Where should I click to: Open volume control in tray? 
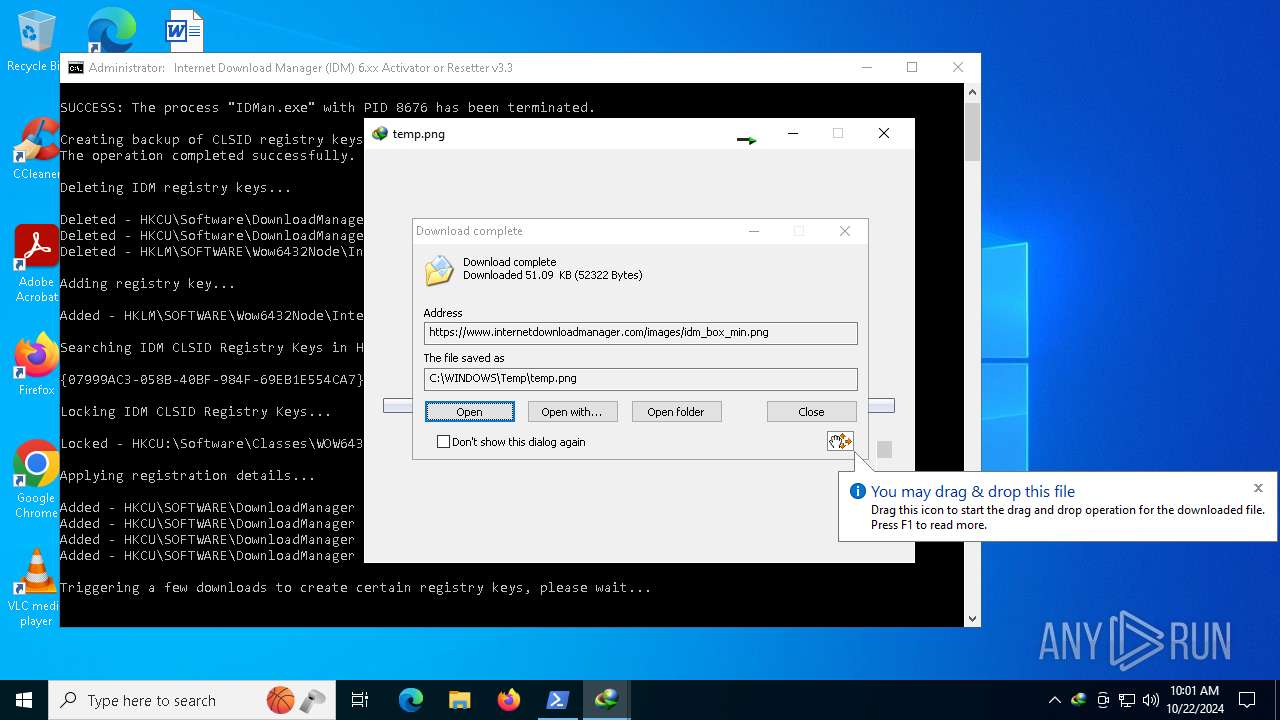1151,700
